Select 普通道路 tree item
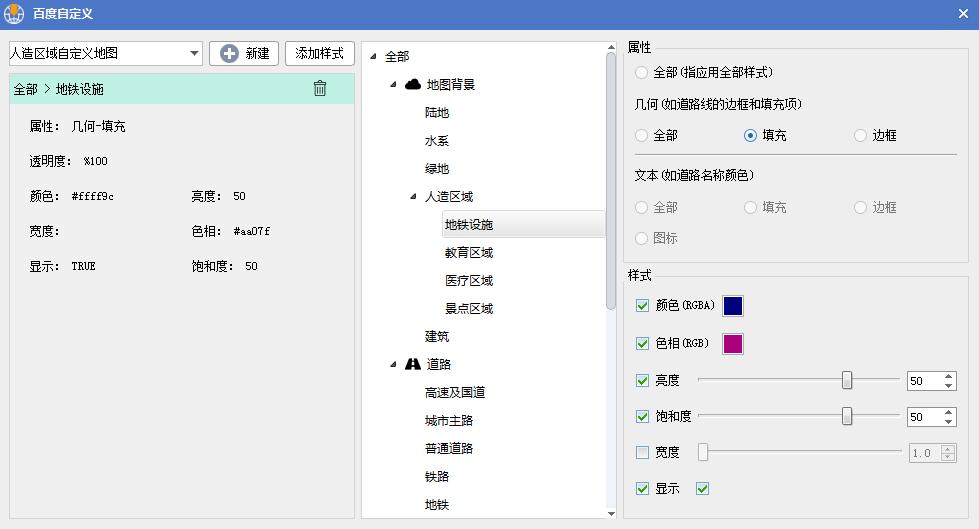Screen dimensions: 979x529 448,448
